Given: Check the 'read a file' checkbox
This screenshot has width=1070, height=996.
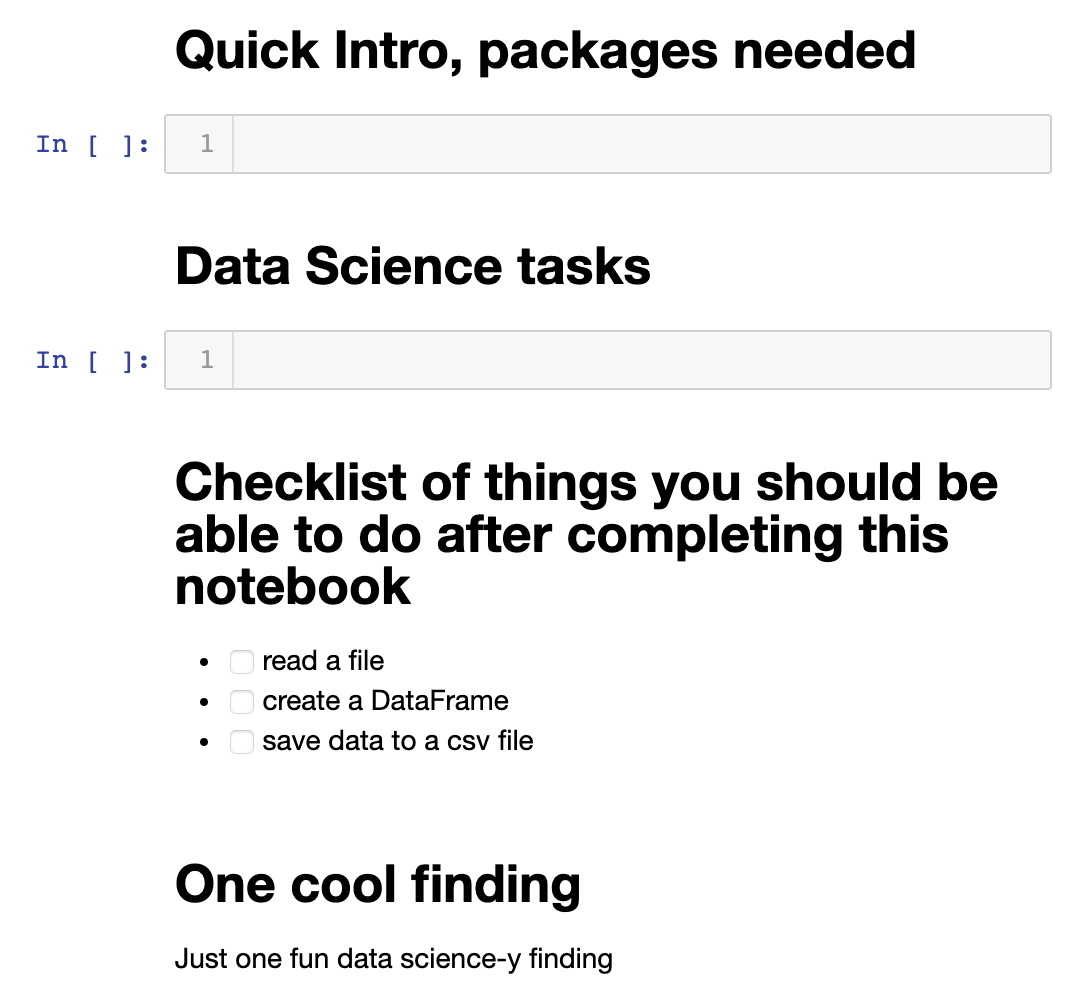Looking at the screenshot, I should pos(241,662).
